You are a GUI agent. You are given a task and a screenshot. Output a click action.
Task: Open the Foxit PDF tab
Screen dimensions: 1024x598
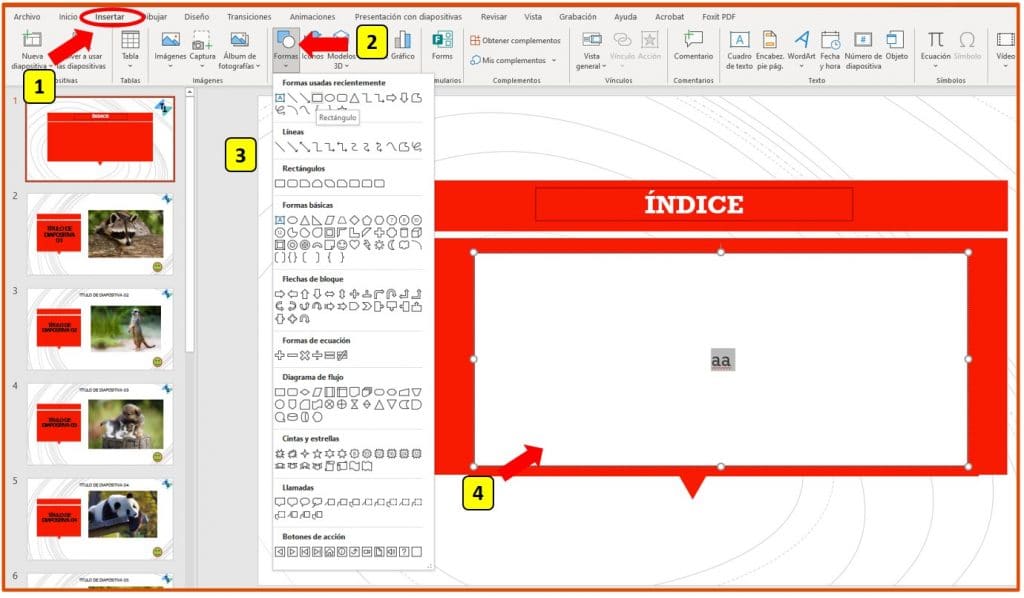(x=718, y=16)
